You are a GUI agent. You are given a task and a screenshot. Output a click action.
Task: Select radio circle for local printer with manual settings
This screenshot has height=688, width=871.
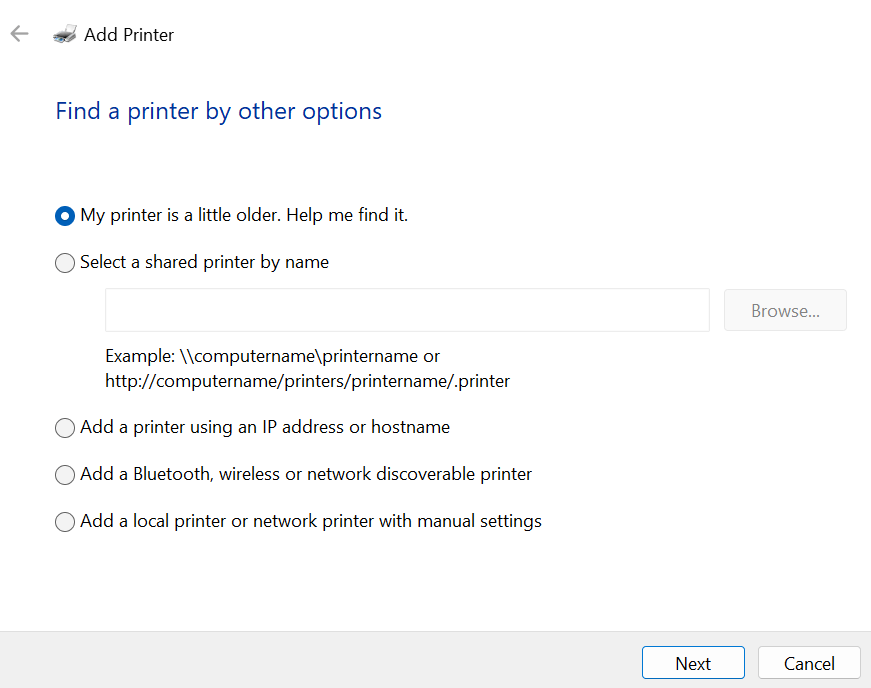coord(65,522)
